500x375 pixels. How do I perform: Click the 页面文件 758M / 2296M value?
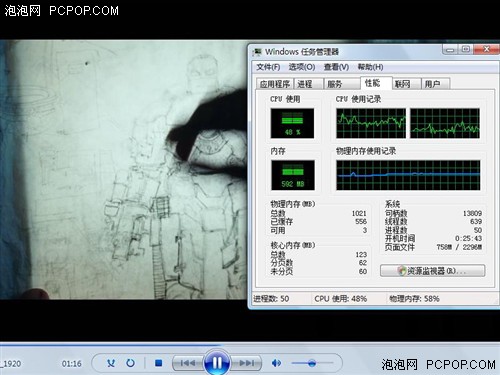(x=459, y=247)
